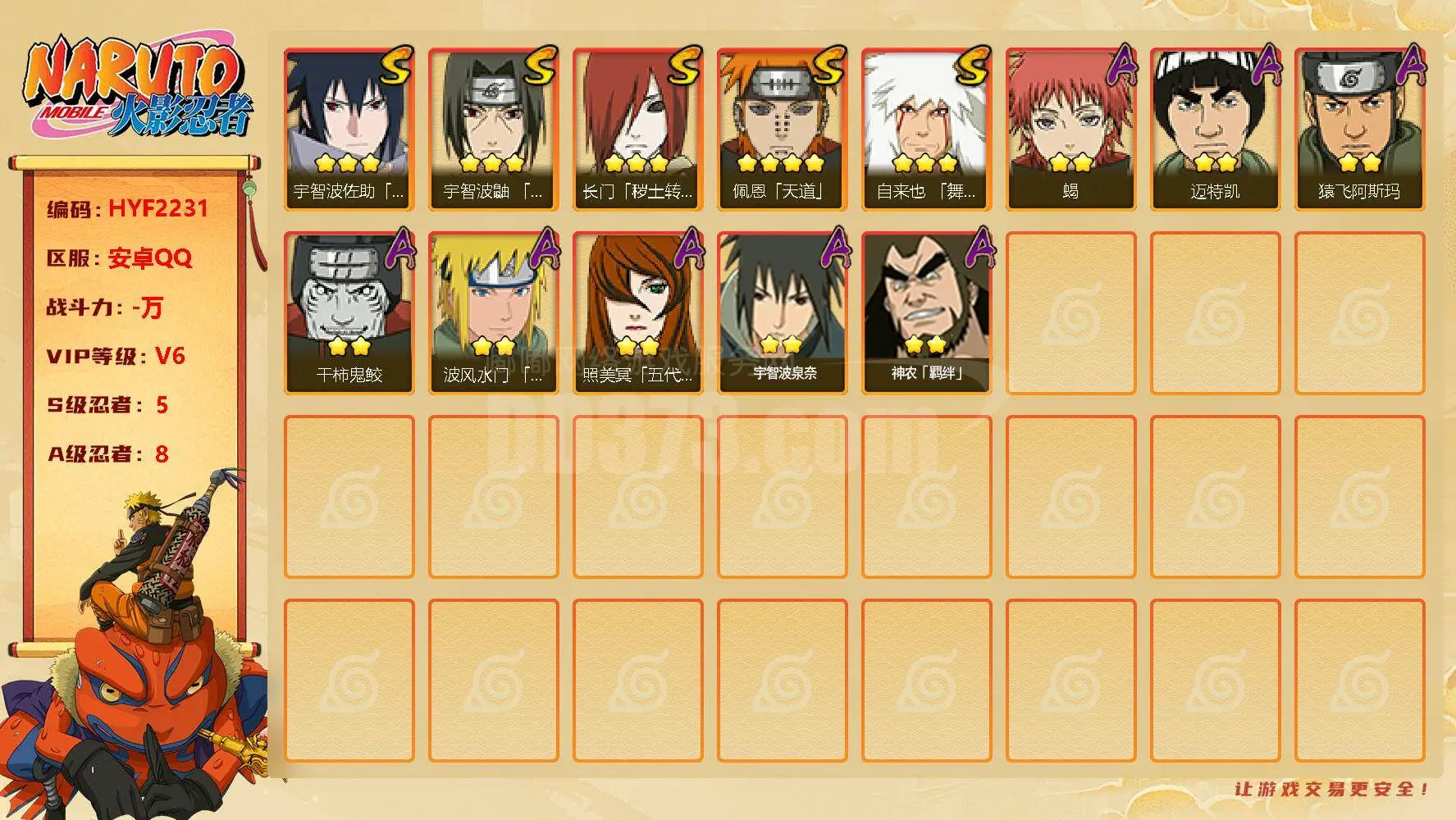1456x820 pixels.
Task: Select the 长门「秽土转生」card
Action: coord(637,130)
